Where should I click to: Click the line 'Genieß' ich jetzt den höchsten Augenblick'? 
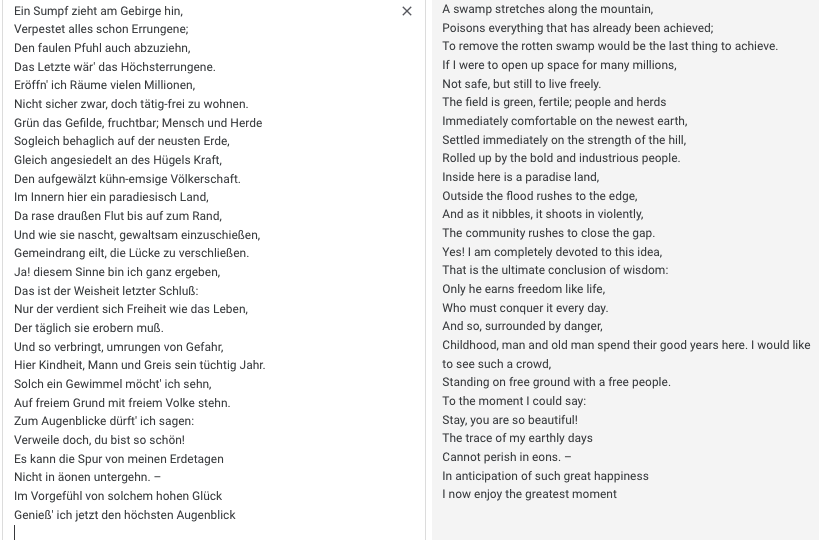point(125,515)
